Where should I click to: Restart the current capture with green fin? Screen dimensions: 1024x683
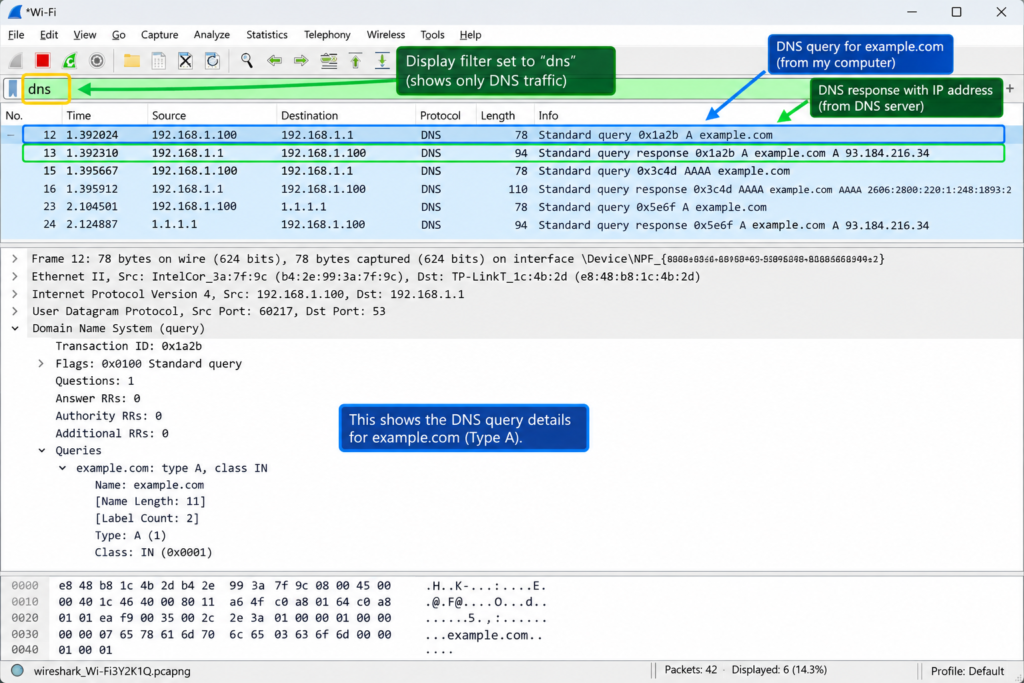[69, 61]
